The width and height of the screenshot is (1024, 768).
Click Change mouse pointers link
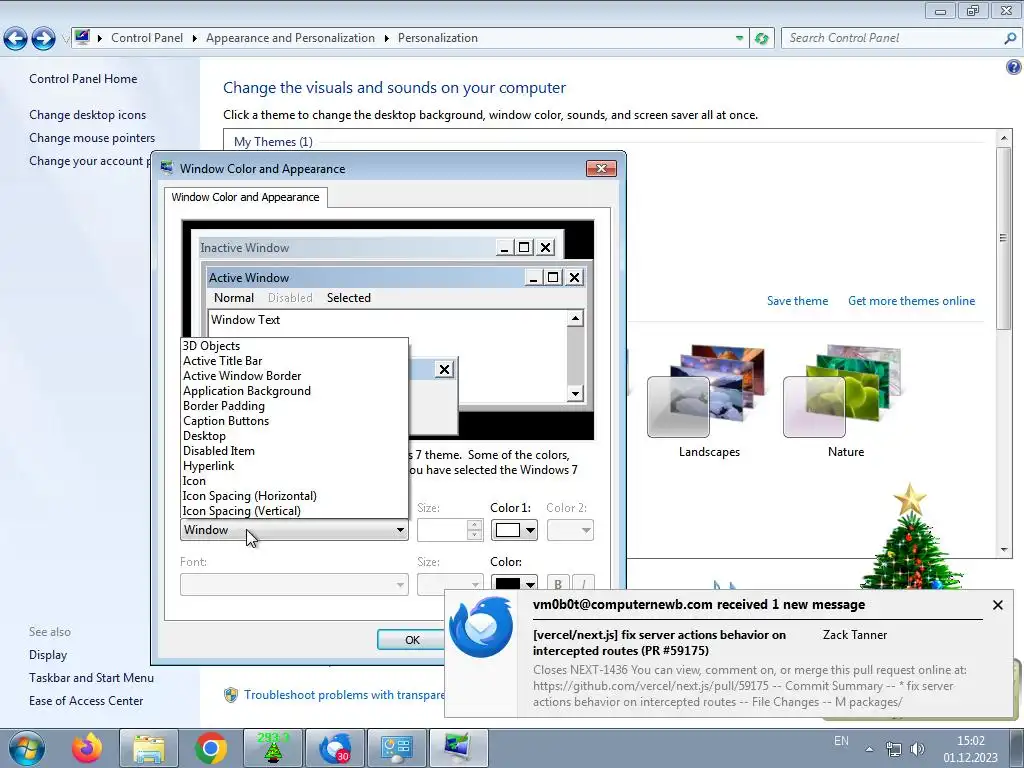tap(92, 138)
